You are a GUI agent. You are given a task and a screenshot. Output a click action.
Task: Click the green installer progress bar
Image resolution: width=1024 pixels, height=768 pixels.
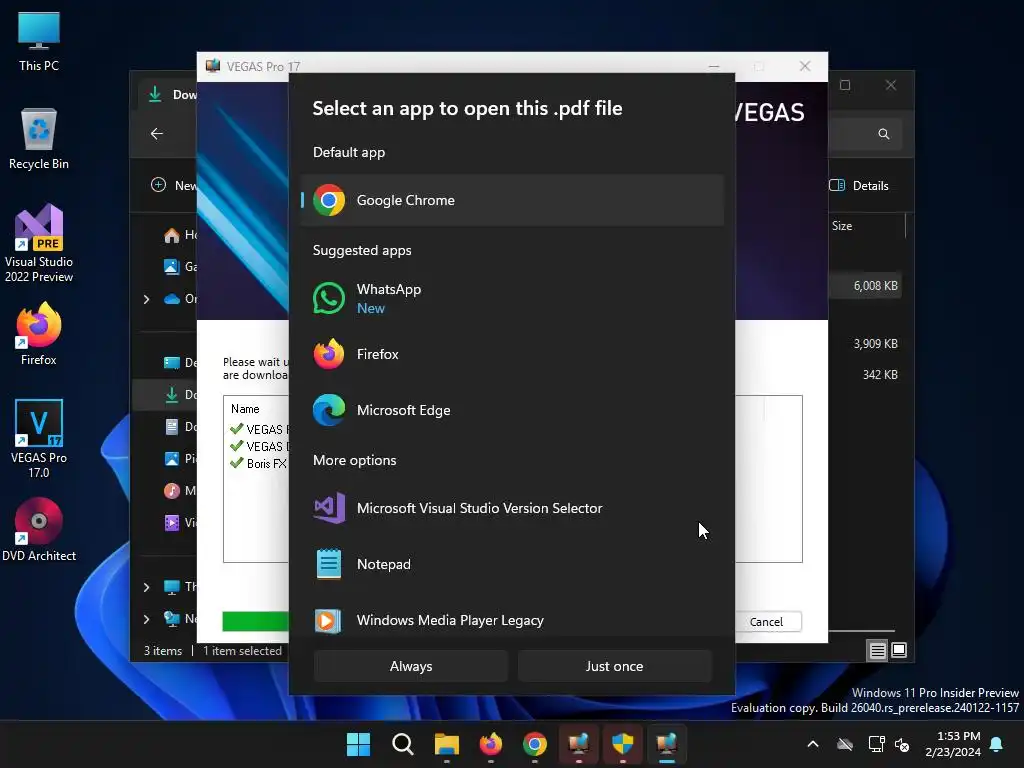255,621
